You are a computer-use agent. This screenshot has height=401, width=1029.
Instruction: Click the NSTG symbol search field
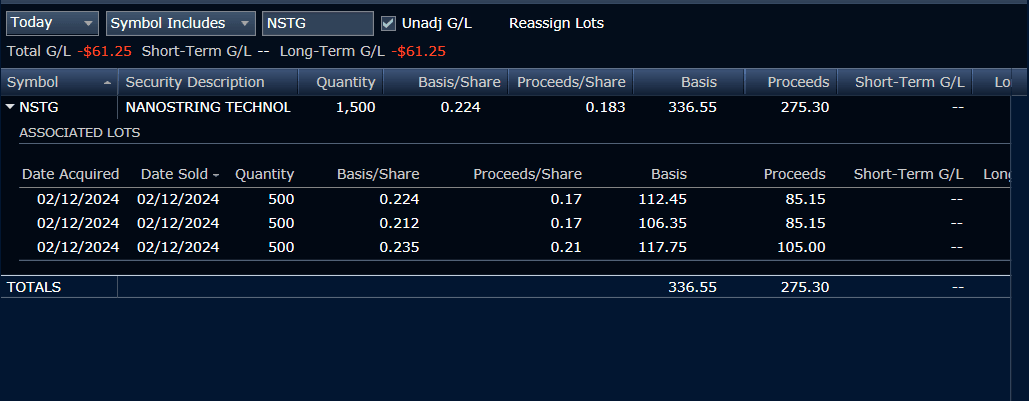point(316,23)
